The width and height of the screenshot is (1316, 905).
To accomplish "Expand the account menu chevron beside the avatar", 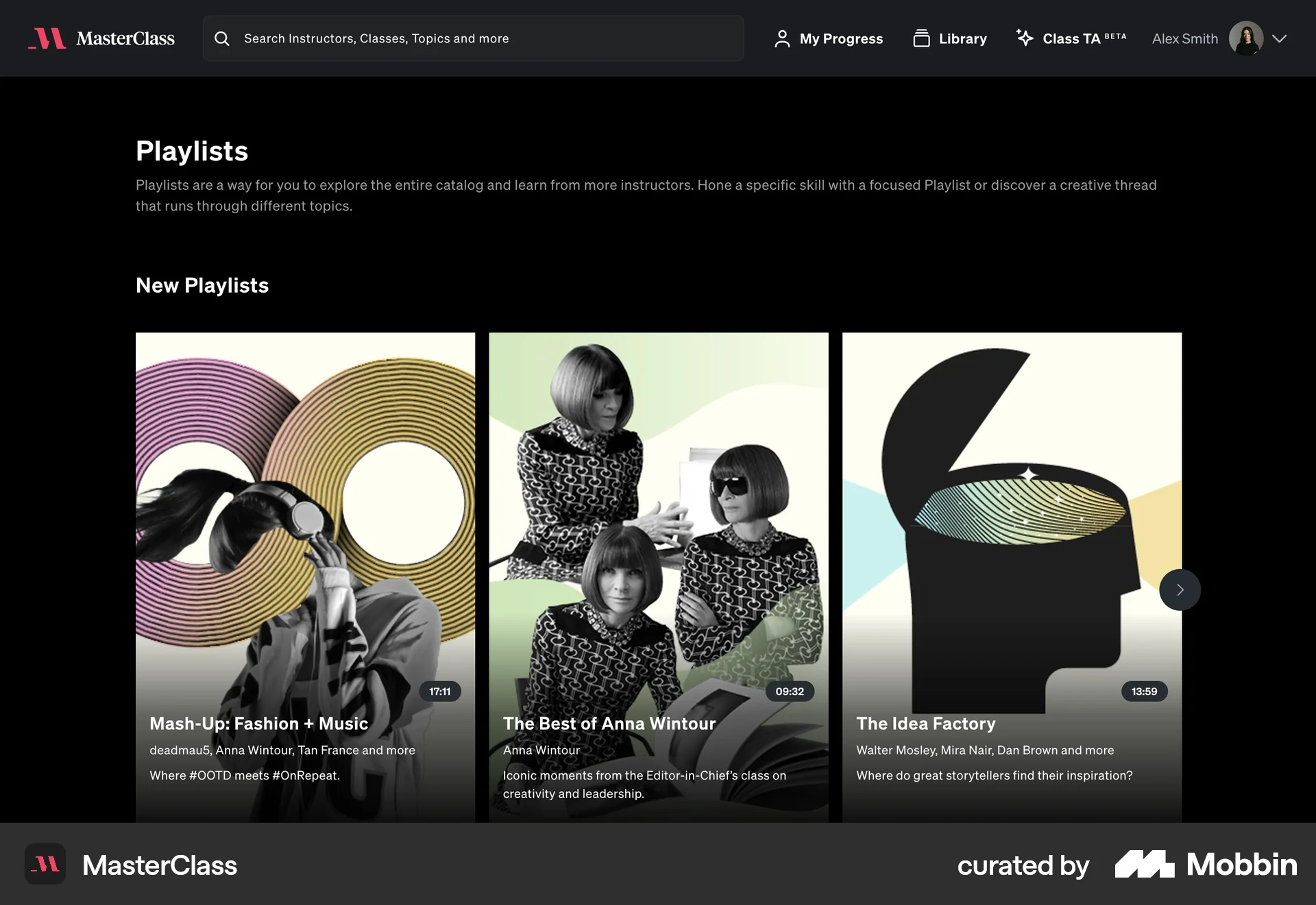I will coord(1281,39).
